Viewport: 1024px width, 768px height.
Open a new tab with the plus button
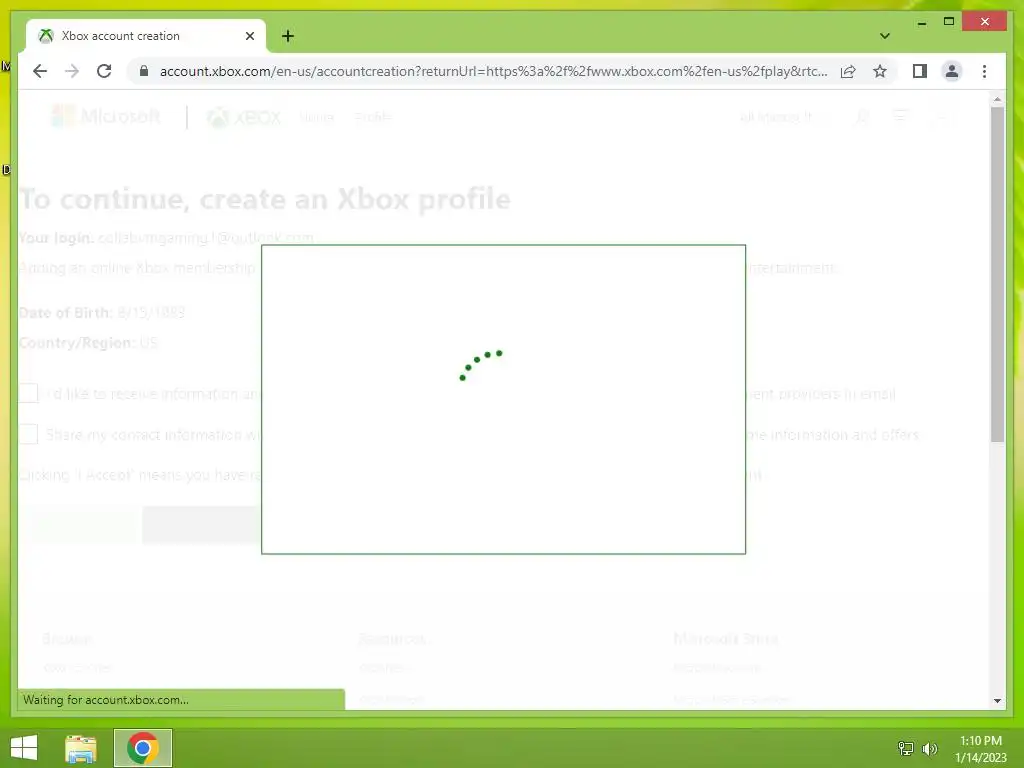pos(288,36)
